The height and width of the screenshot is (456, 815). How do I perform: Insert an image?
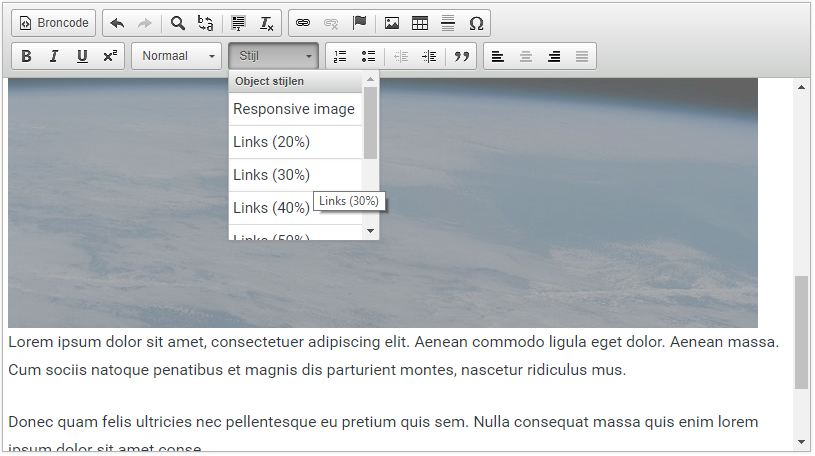click(392, 23)
